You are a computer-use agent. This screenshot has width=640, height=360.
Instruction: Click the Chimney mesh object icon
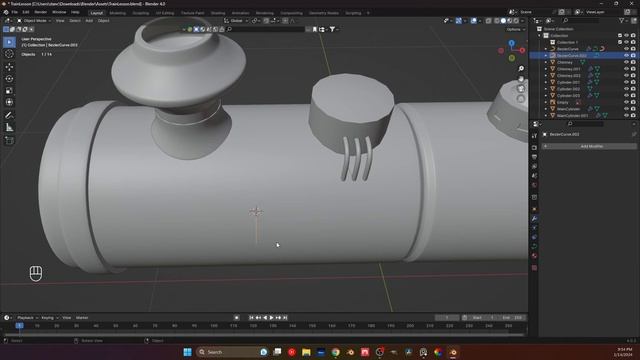click(x=553, y=62)
